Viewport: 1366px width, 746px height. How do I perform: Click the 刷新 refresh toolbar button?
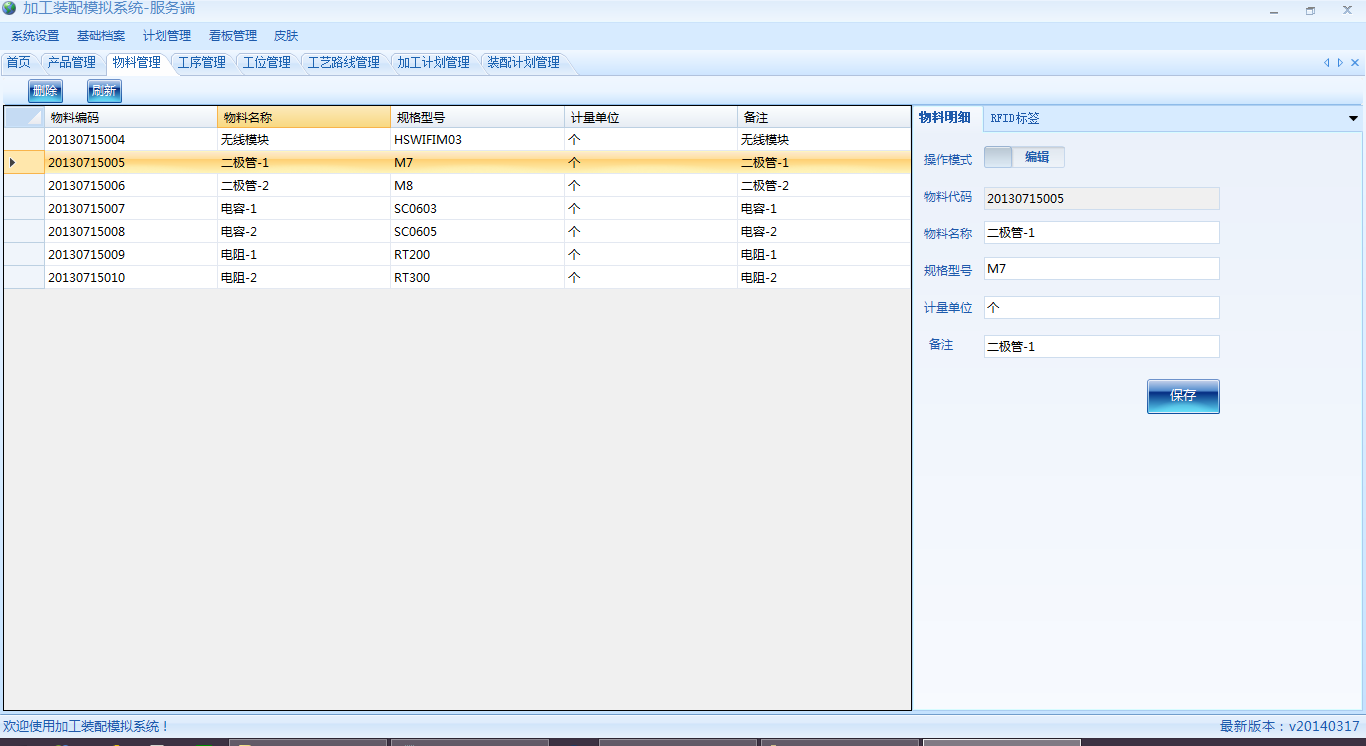(104, 91)
